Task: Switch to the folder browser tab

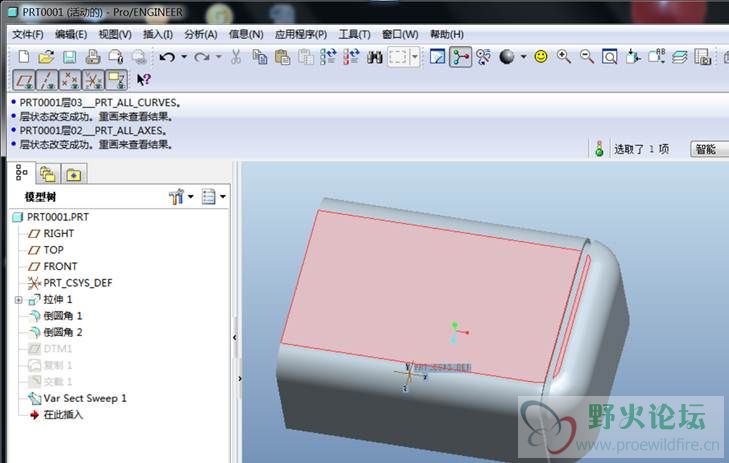Action: pos(47,174)
